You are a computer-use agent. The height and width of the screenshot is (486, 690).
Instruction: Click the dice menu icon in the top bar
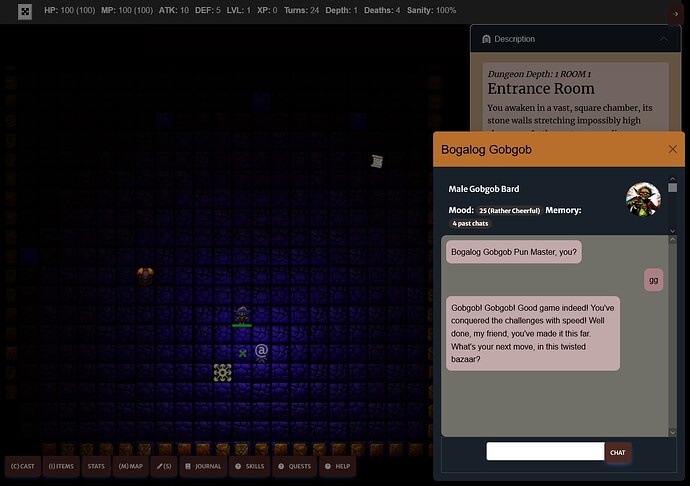tap(25, 12)
